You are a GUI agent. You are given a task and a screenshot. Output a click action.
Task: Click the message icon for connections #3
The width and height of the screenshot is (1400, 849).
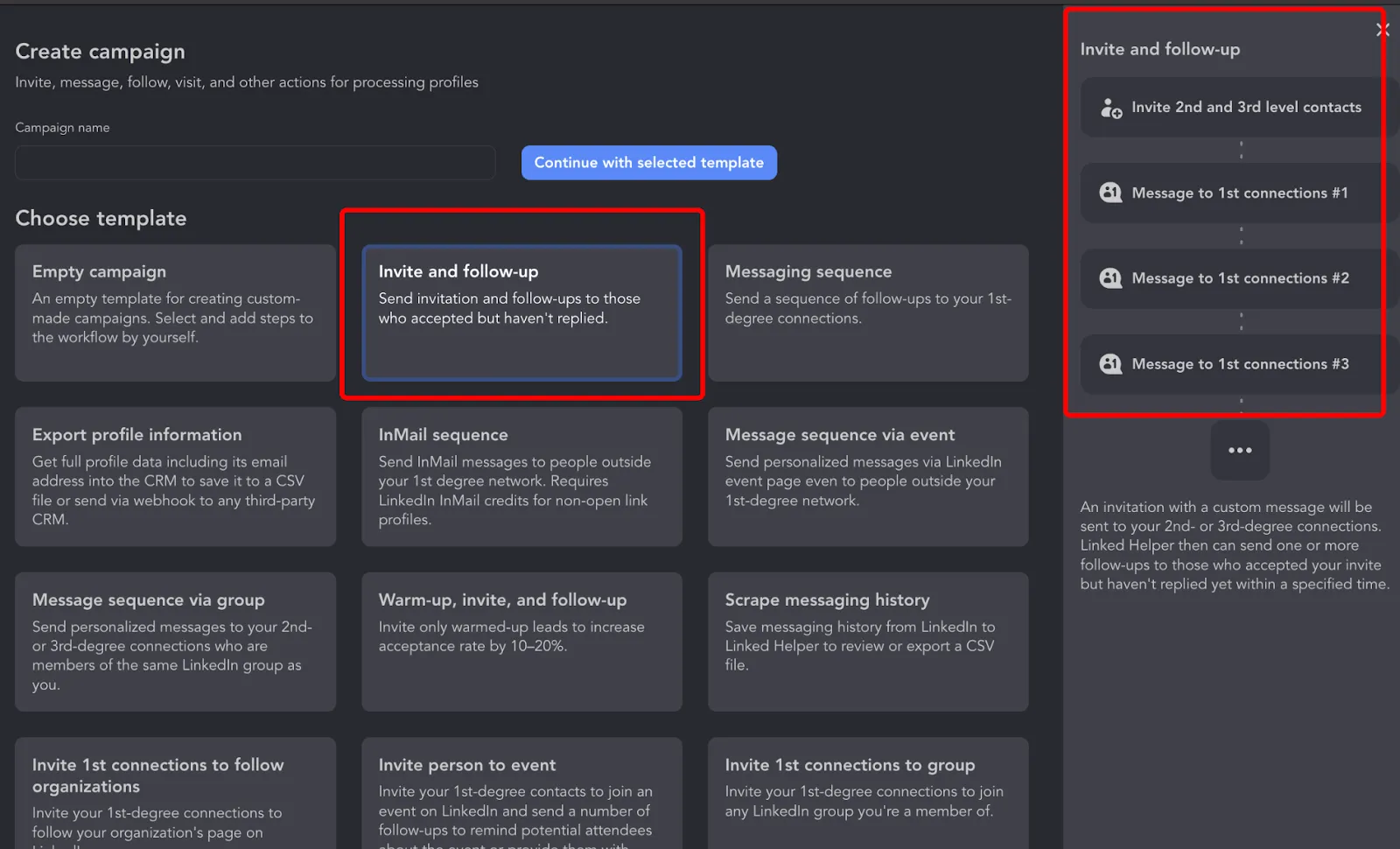click(x=1110, y=364)
